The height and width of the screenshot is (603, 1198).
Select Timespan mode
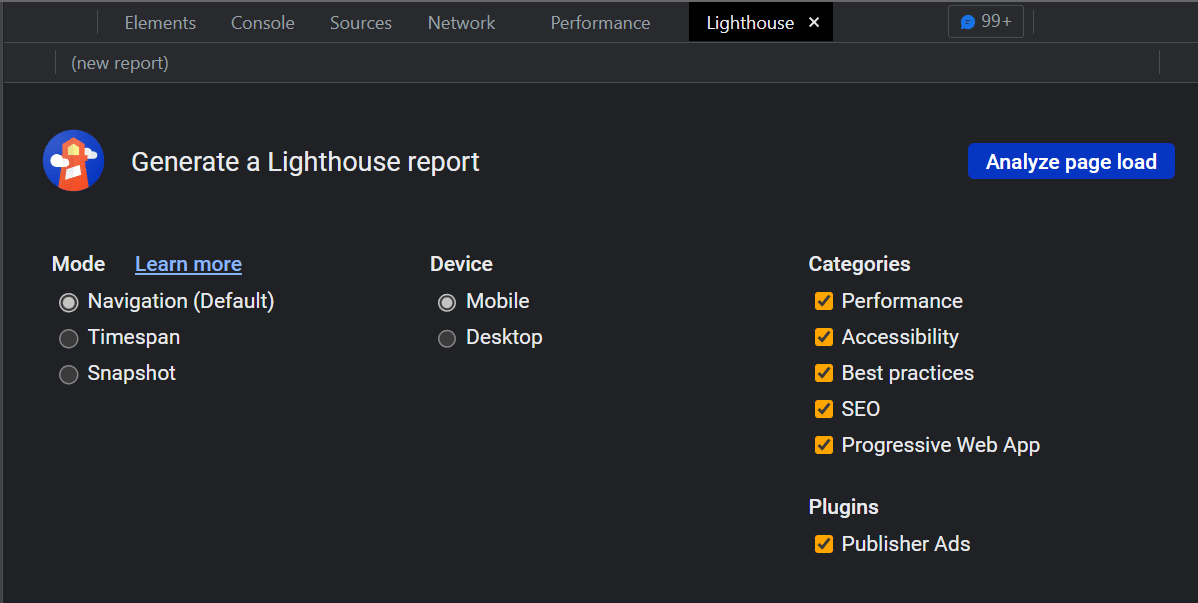point(69,338)
